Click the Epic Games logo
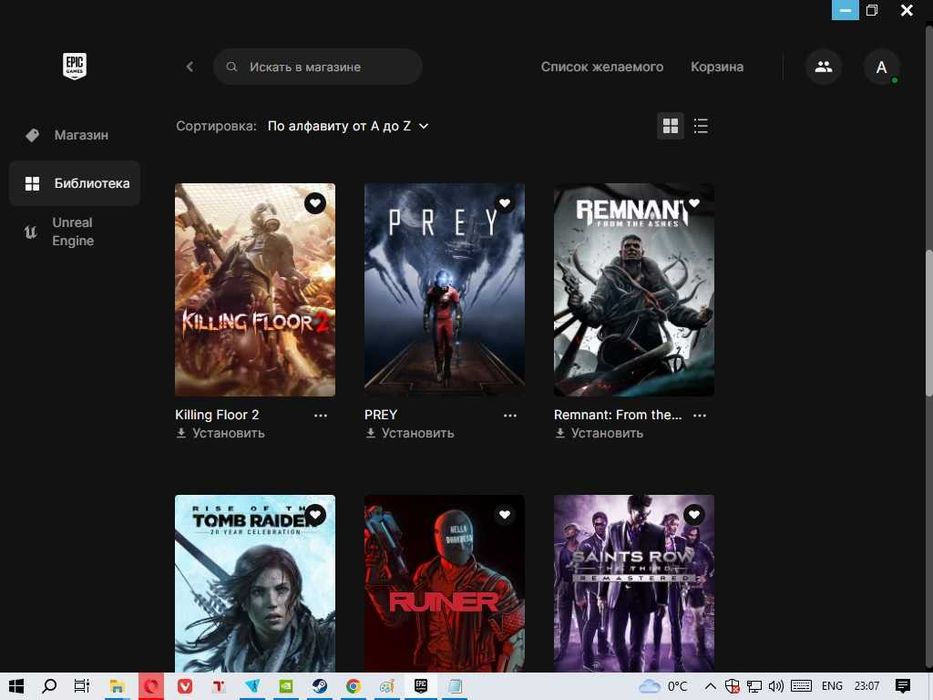Screen dimensions: 933x700 pyautogui.click(x=74, y=65)
